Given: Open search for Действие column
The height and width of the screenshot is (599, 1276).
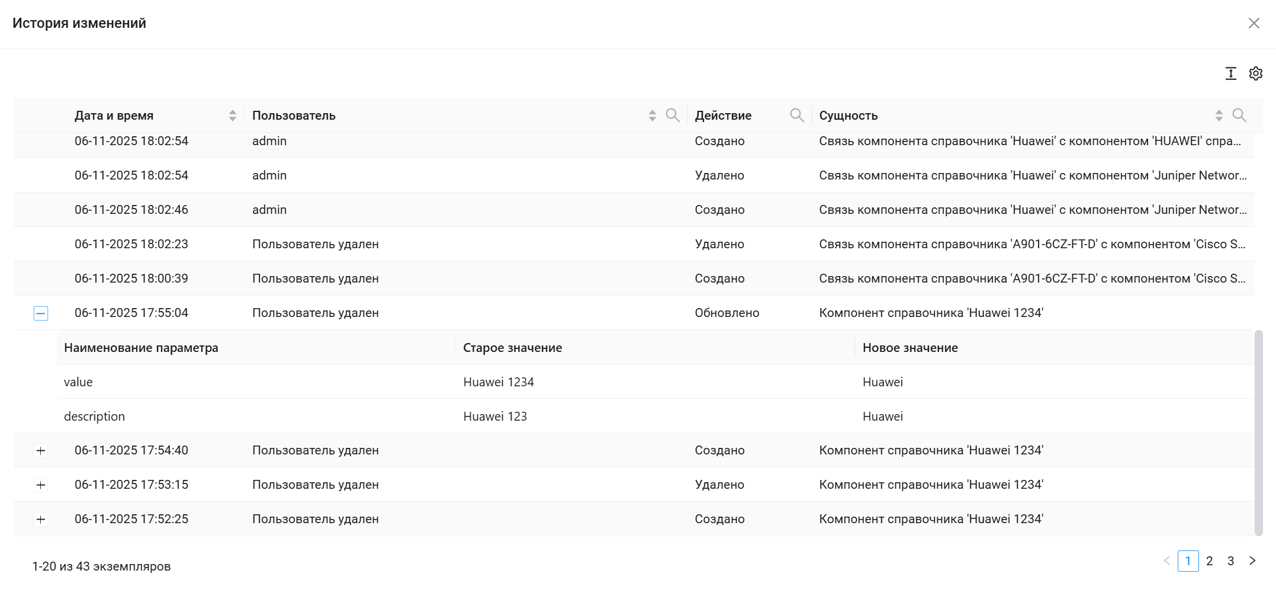Looking at the screenshot, I should pos(797,116).
